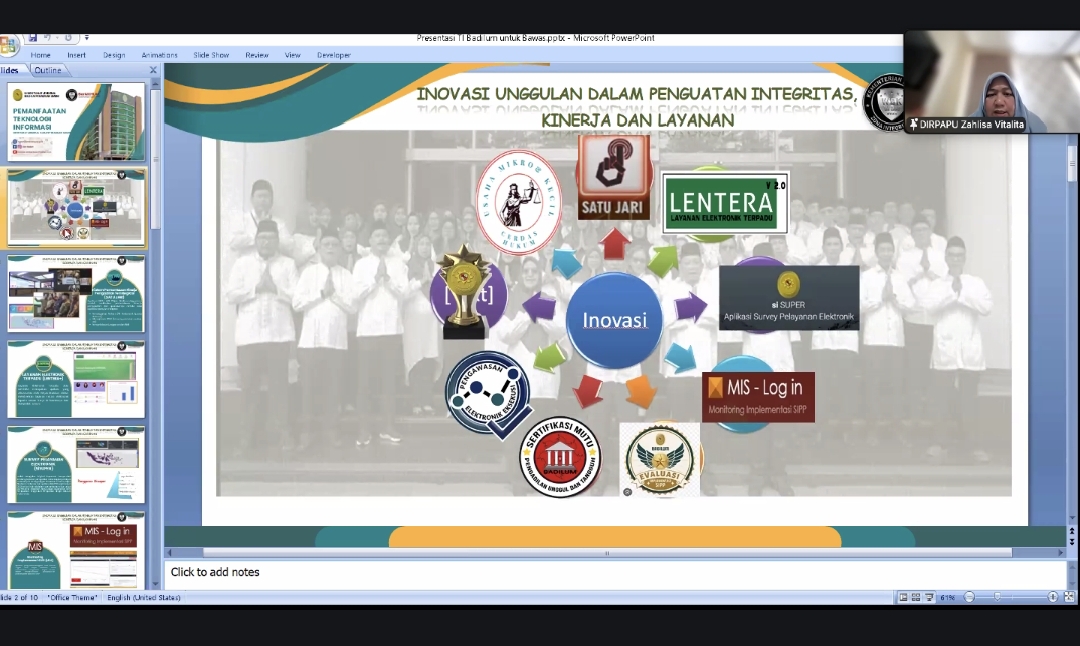Click the purple left arrow beside Inovasi

pyautogui.click(x=539, y=306)
